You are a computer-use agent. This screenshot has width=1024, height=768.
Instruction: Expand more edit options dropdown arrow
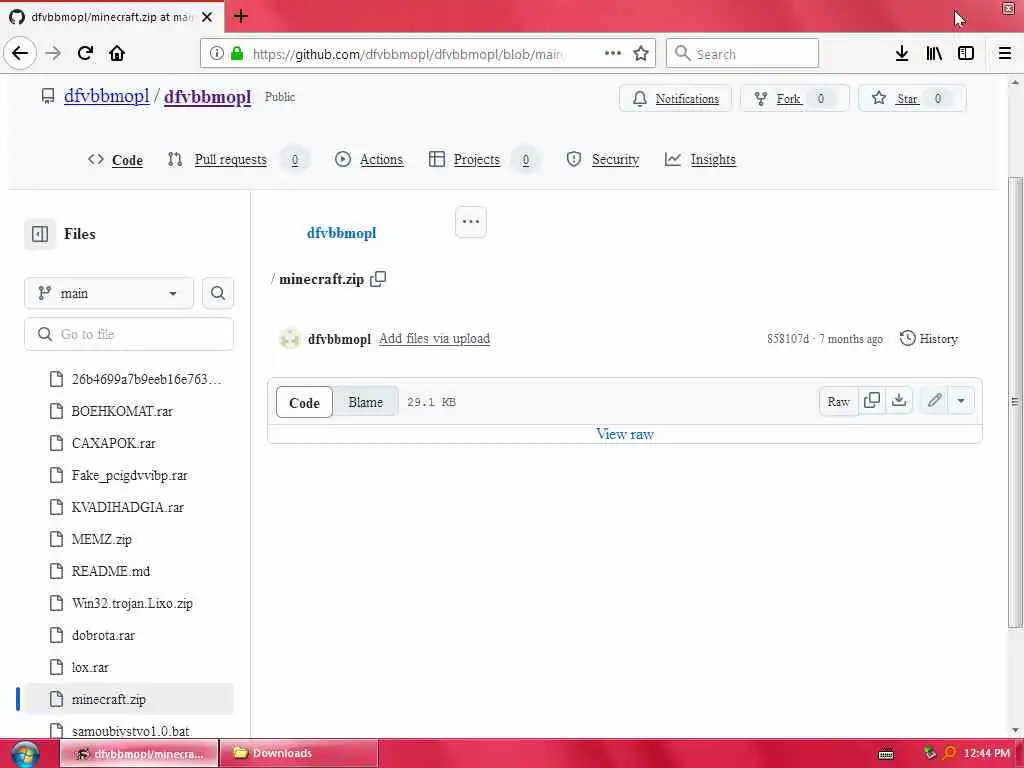pyautogui.click(x=961, y=401)
